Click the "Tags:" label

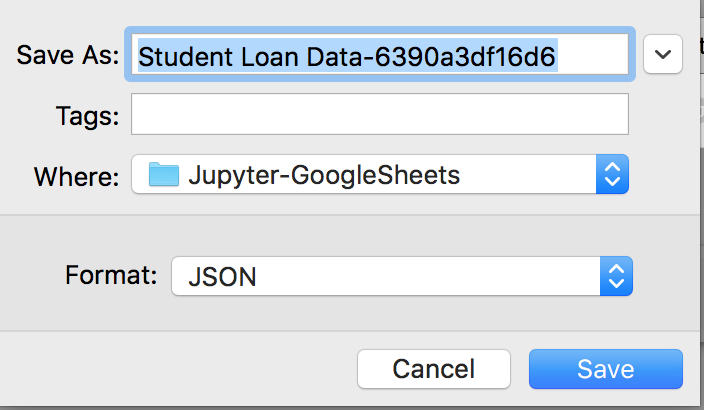[88, 116]
